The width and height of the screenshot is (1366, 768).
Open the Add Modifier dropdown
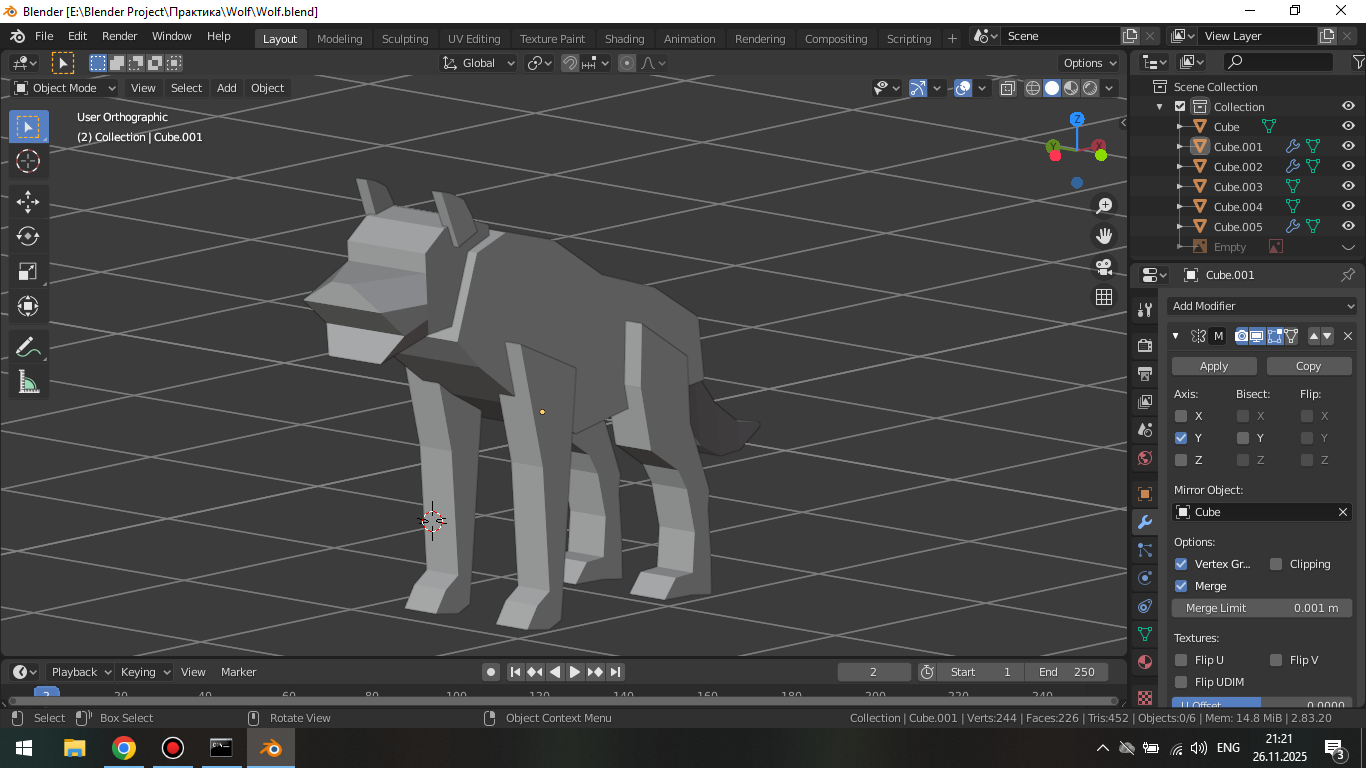pyautogui.click(x=1262, y=306)
